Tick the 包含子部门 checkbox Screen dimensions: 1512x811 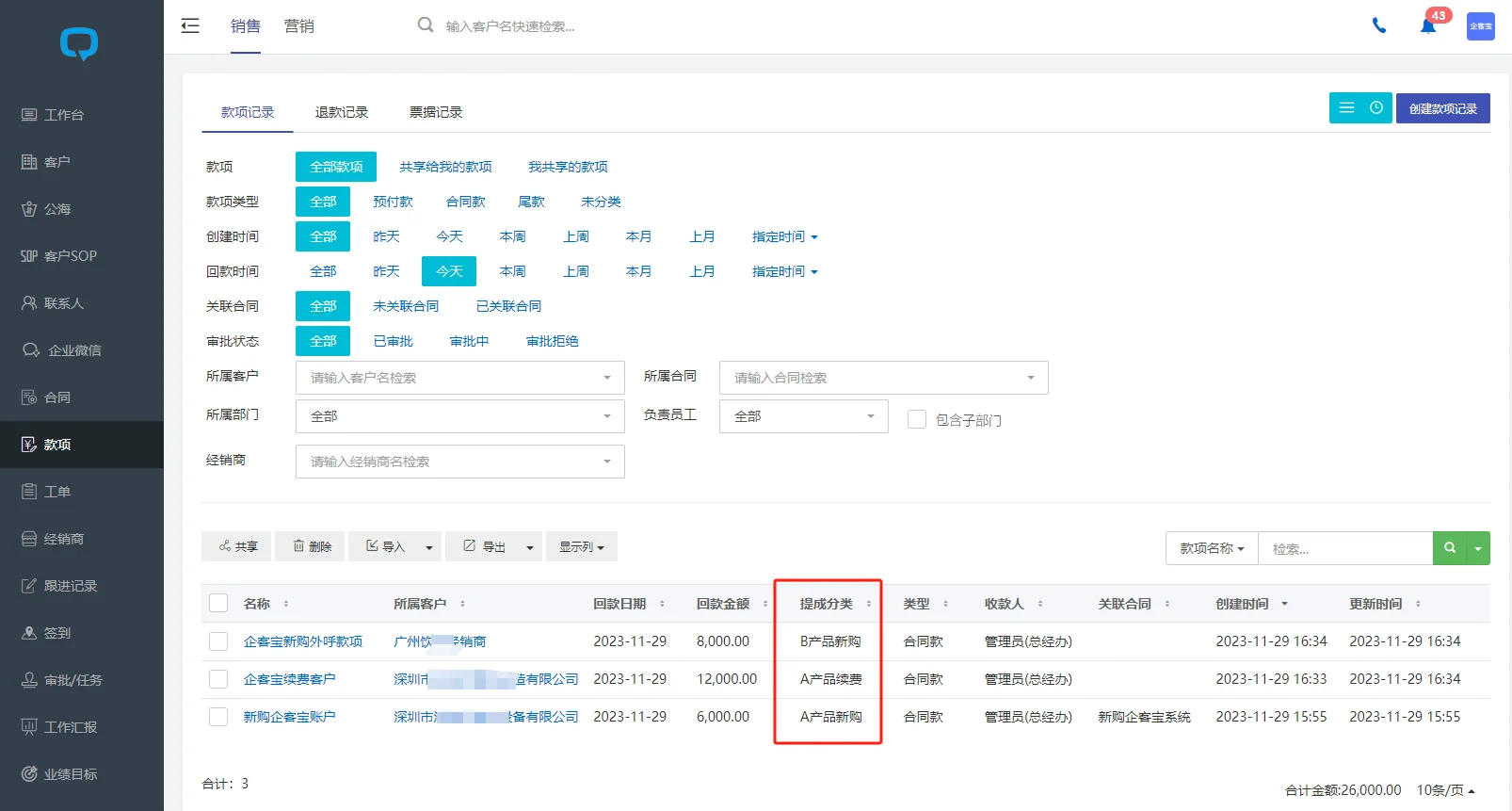(917, 419)
